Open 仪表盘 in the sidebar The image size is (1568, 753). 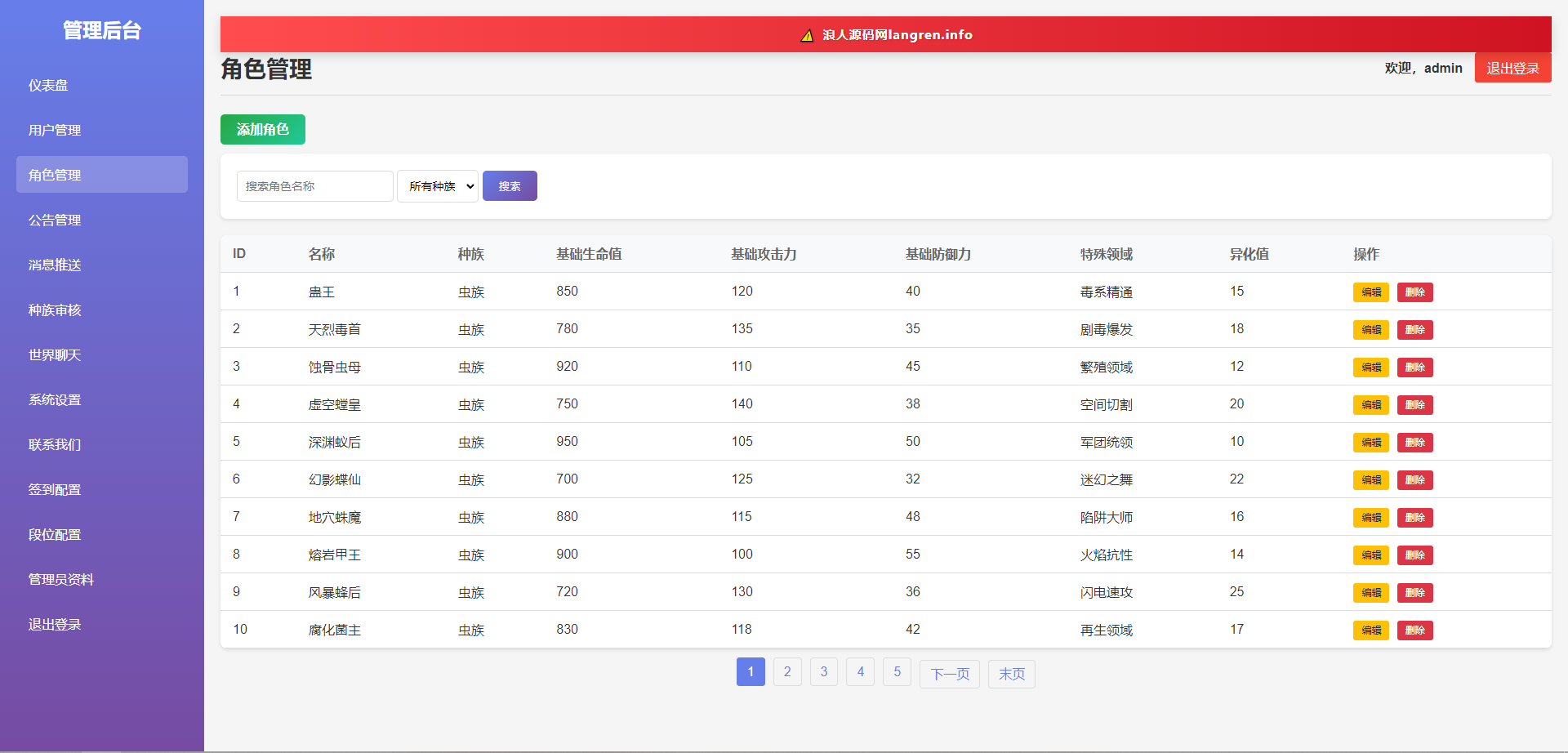tap(48, 85)
